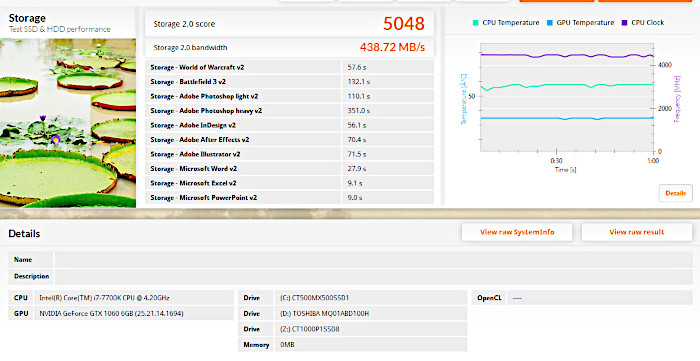
Task: Click the Details button under the chart
Action: click(675, 193)
